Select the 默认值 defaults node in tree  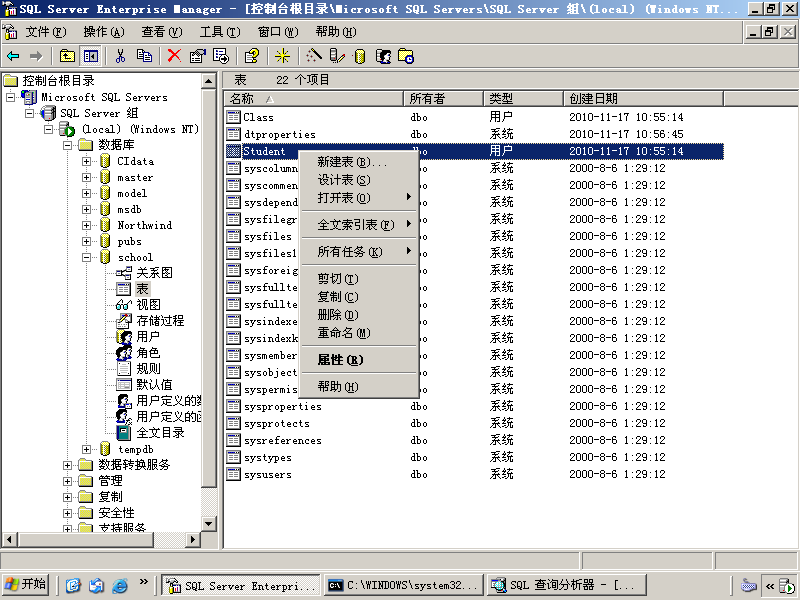pyautogui.click(x=154, y=385)
